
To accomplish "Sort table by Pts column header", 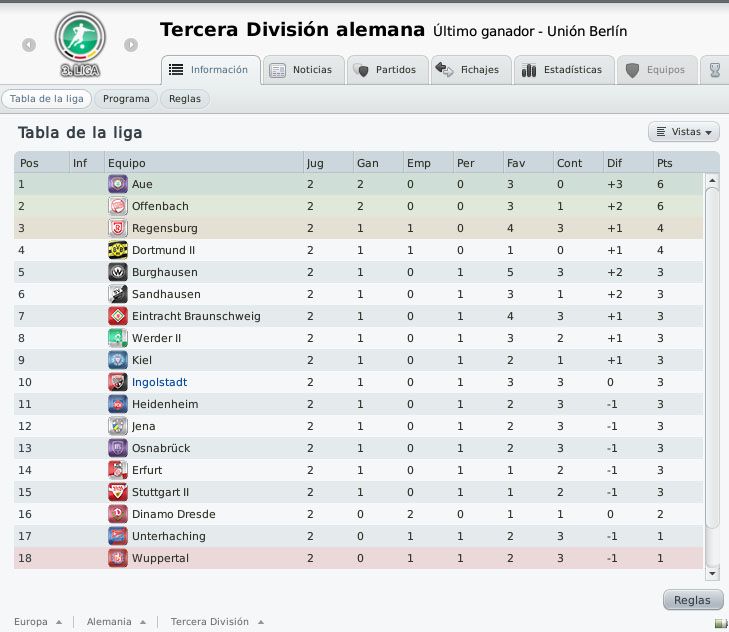I will click(664, 163).
